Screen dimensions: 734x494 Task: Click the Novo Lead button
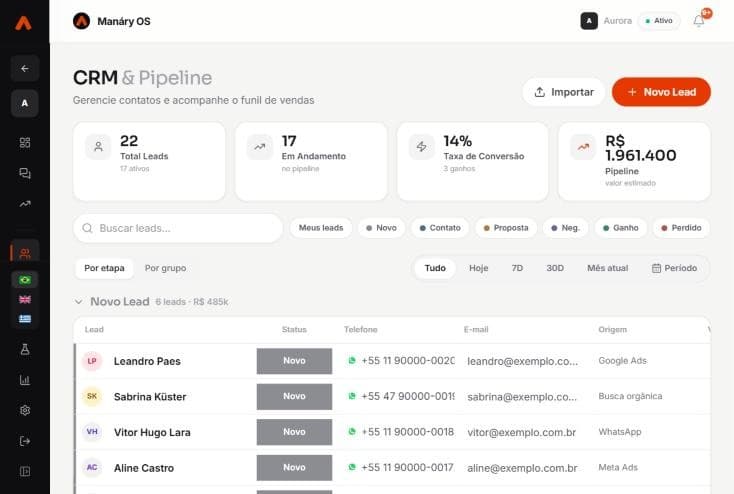click(661, 92)
